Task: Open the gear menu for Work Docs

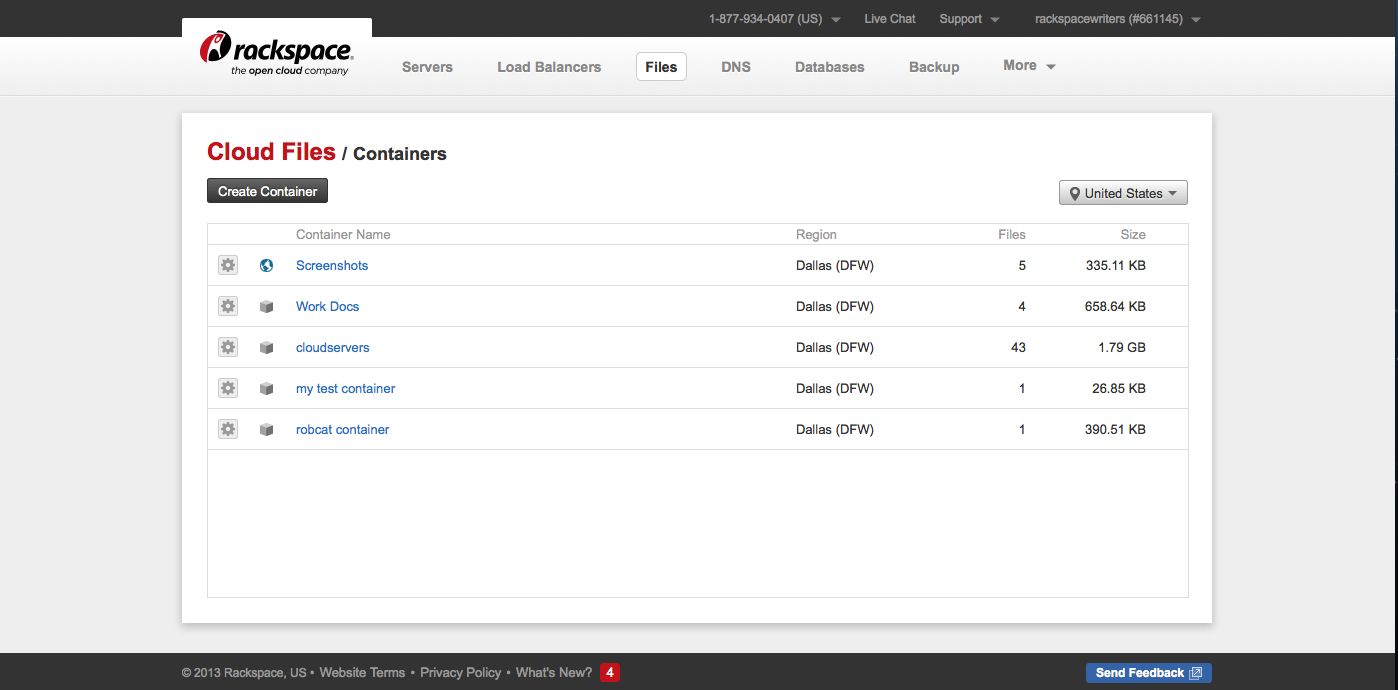Action: 228,306
